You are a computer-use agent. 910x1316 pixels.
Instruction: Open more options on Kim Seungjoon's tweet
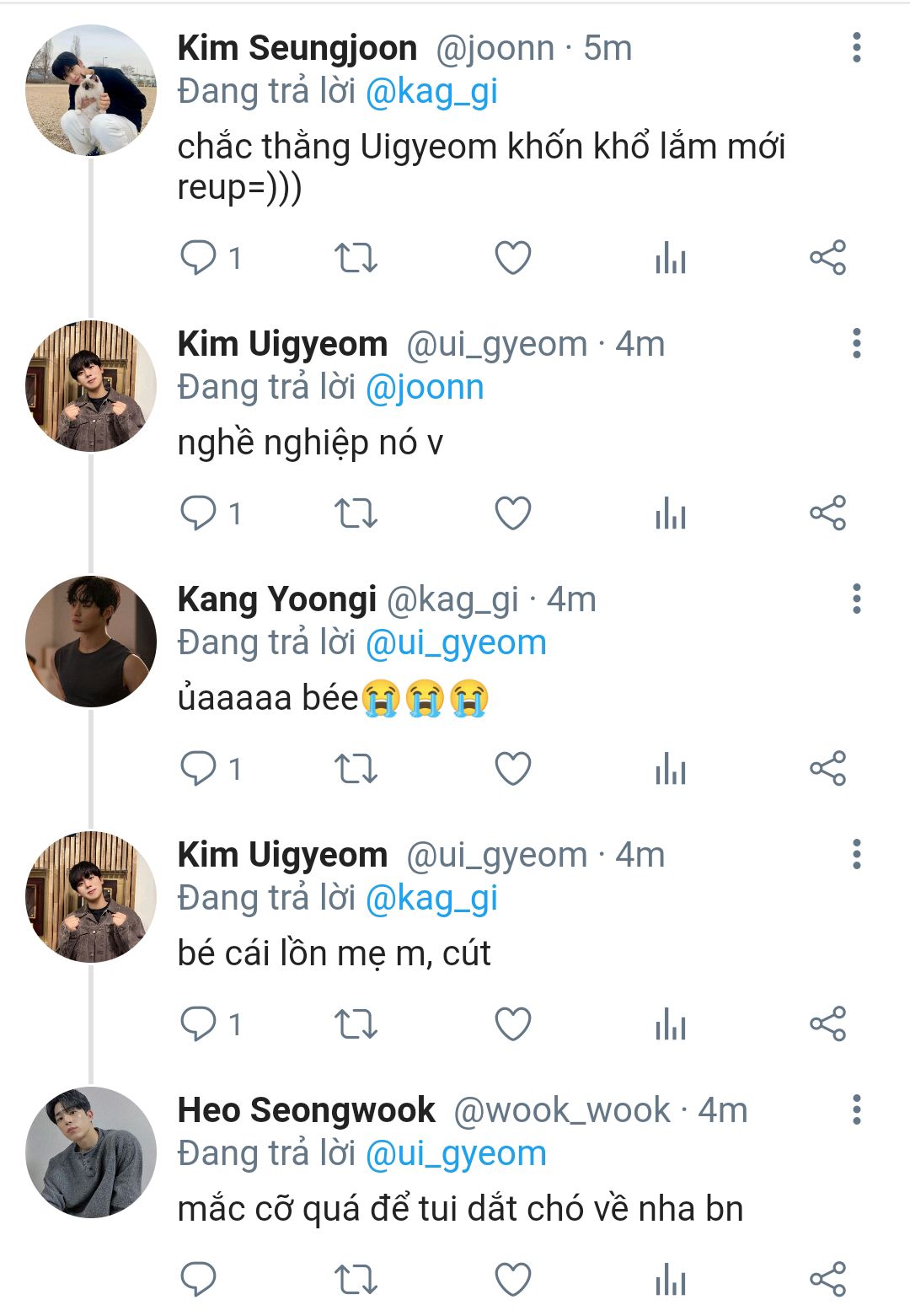pos(856,48)
